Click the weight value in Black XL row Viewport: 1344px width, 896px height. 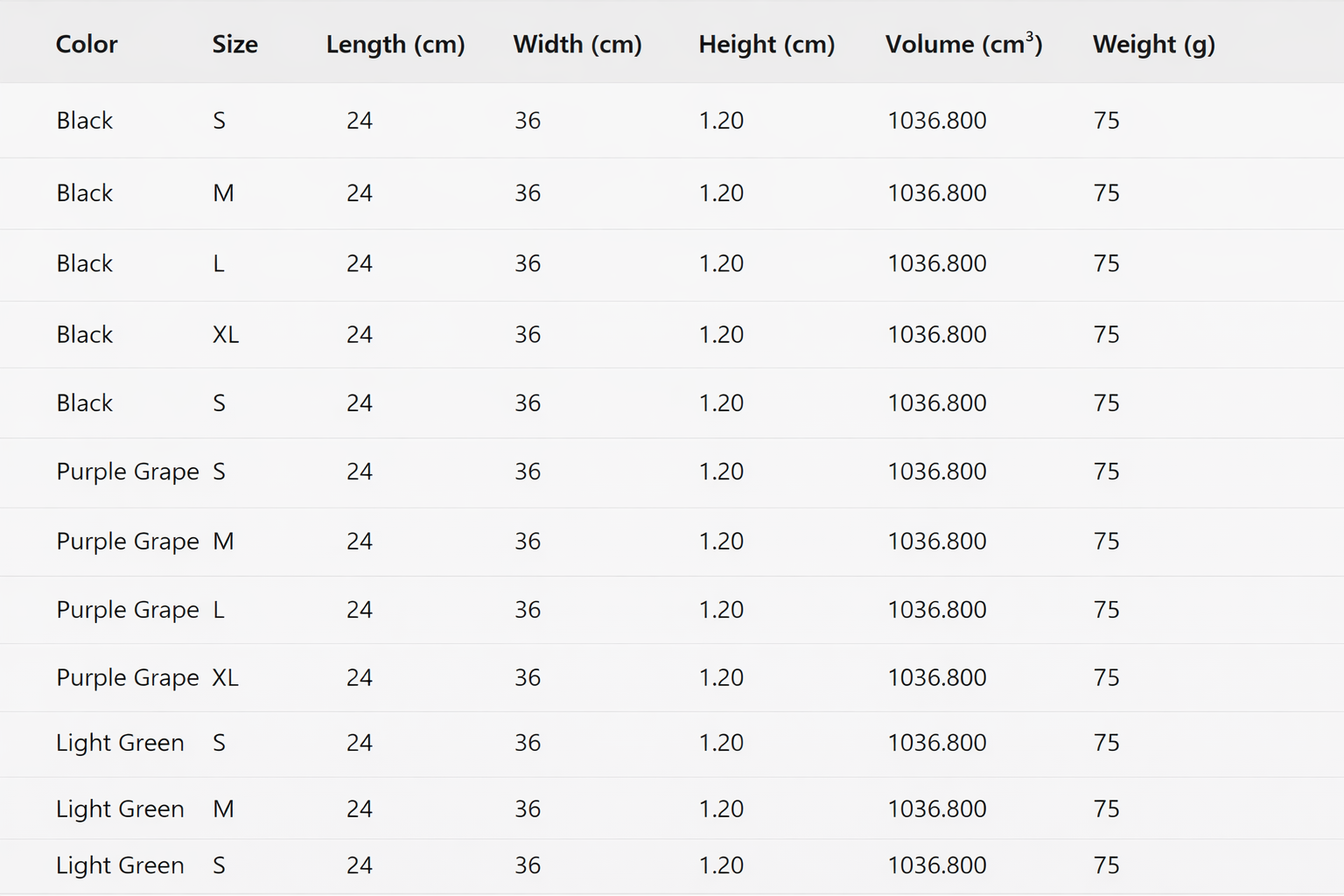click(x=1106, y=334)
